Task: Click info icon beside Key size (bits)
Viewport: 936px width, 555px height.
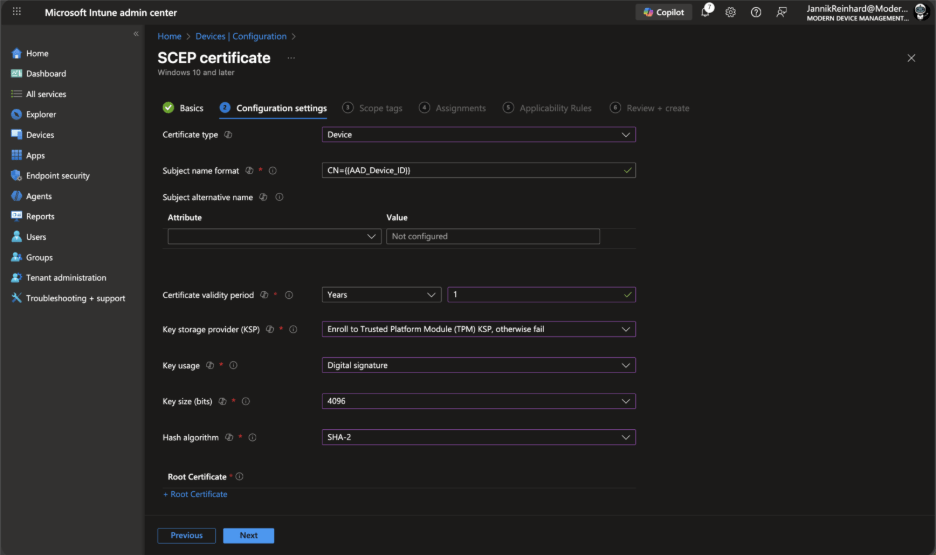Action: 246,401
